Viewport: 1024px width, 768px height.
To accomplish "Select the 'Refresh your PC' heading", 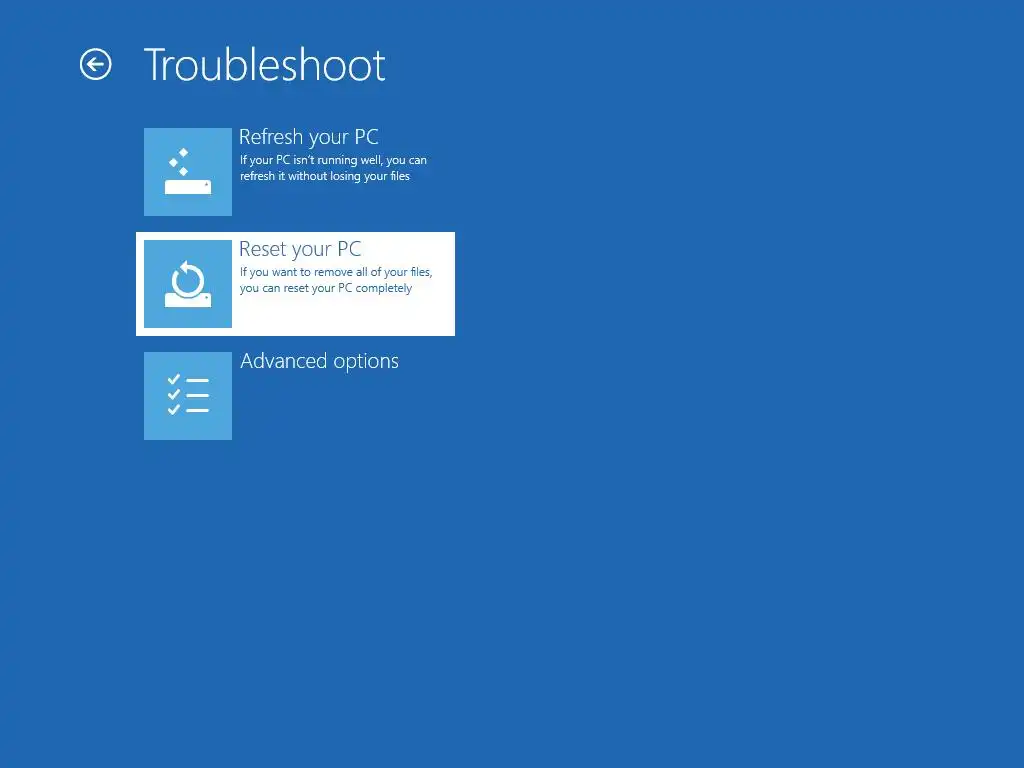I will click(x=308, y=137).
